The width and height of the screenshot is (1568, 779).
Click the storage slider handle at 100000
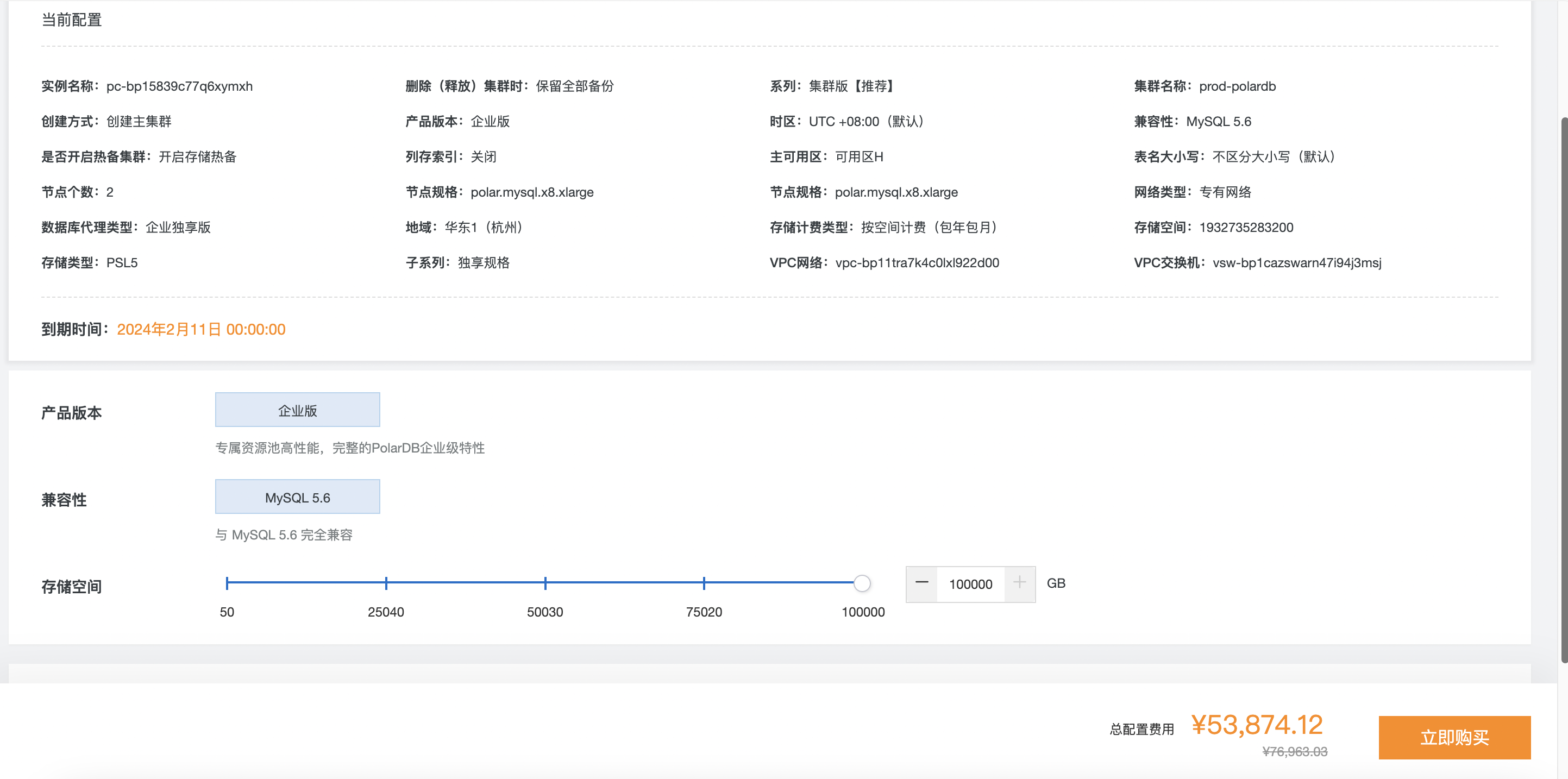tap(862, 583)
